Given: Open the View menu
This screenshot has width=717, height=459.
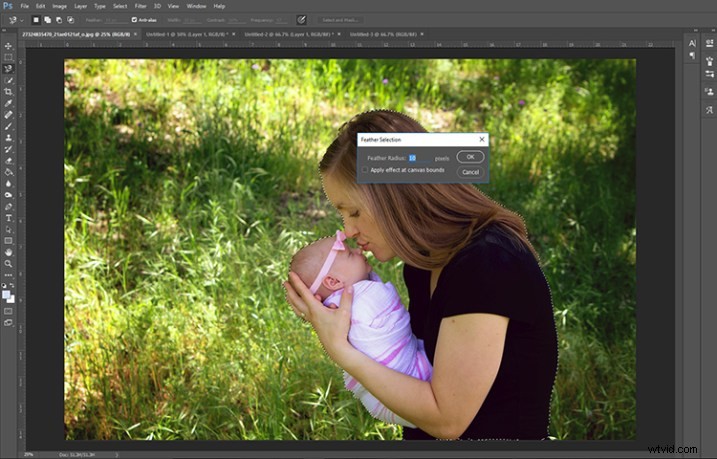Looking at the screenshot, I should coord(173,6).
